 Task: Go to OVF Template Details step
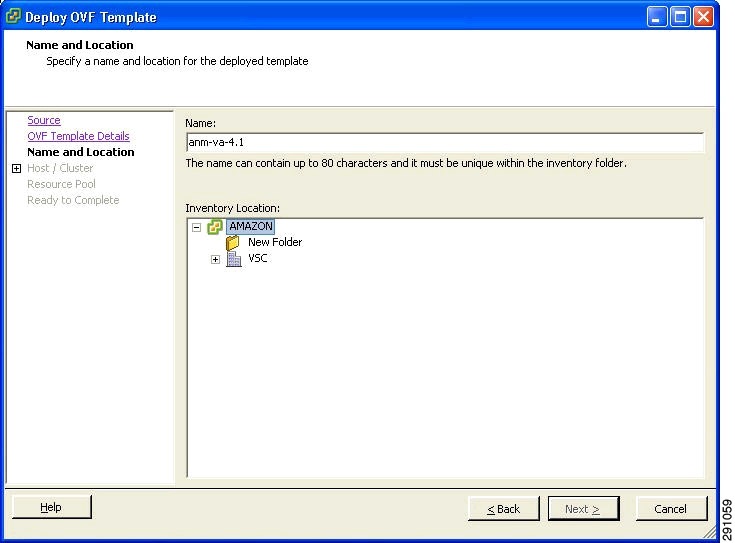coord(78,136)
